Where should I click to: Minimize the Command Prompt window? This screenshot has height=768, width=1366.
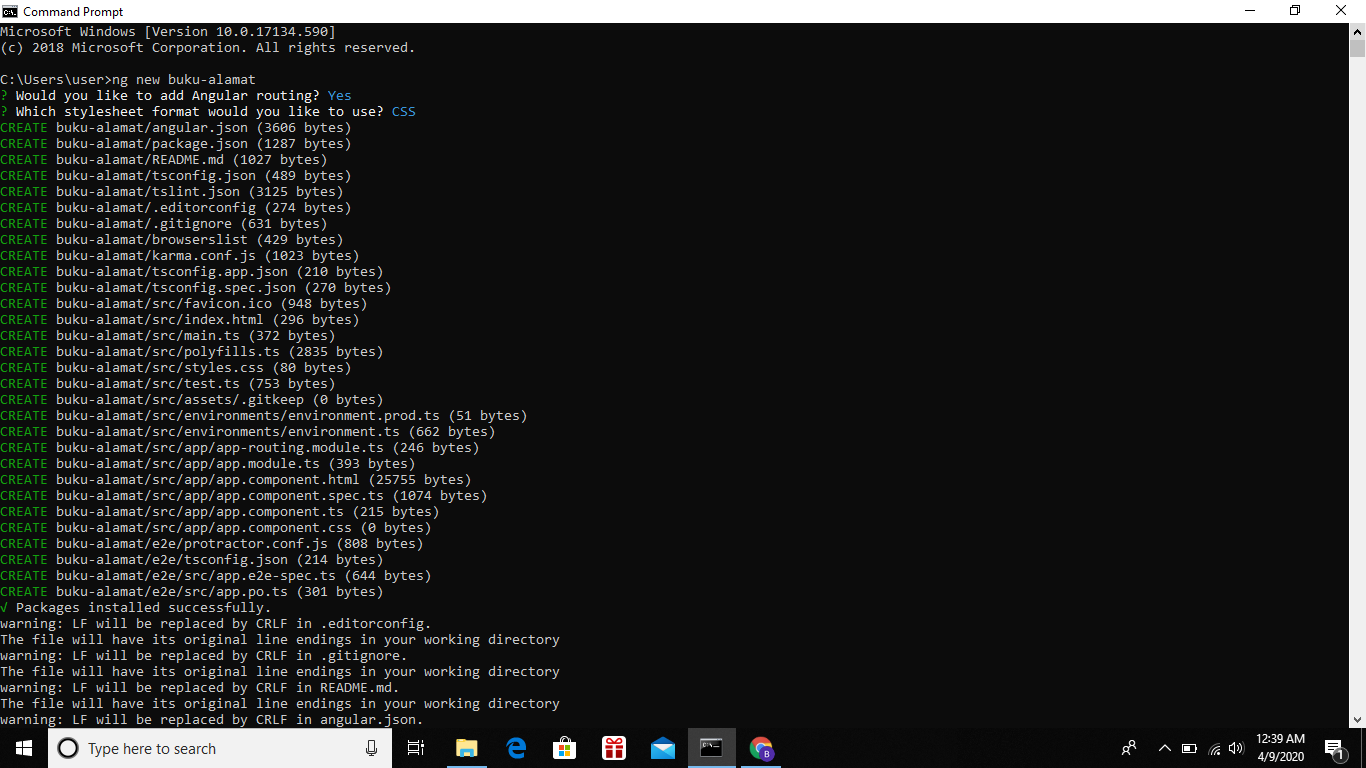pyautogui.click(x=1249, y=11)
